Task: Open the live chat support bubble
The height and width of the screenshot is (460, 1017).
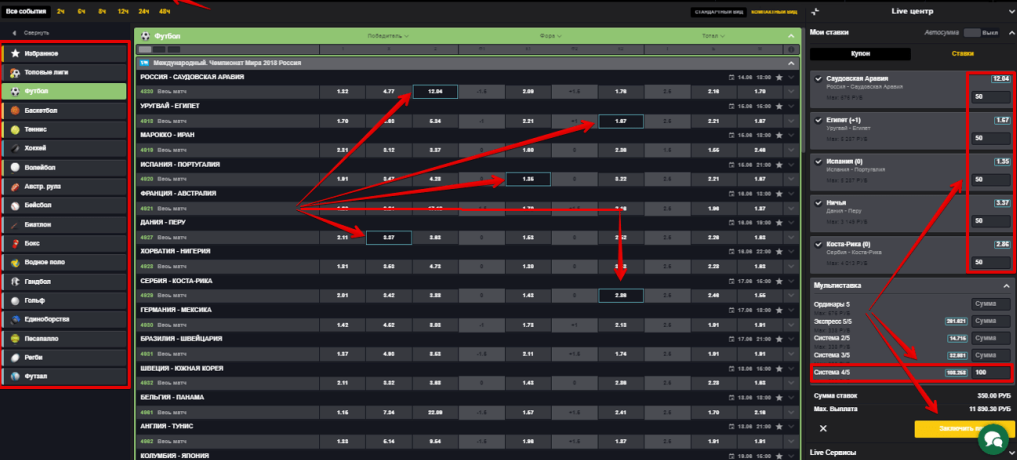Action: click(x=991, y=438)
